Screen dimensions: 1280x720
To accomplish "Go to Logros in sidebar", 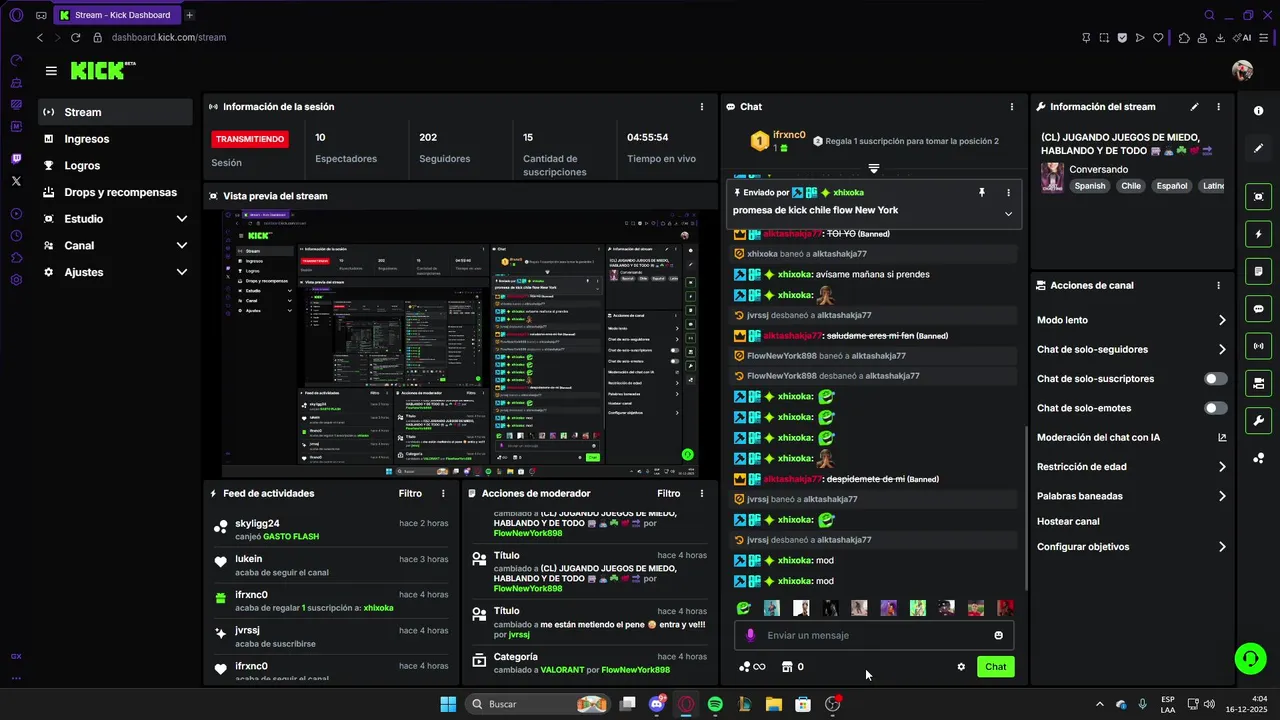I will coord(115,166).
